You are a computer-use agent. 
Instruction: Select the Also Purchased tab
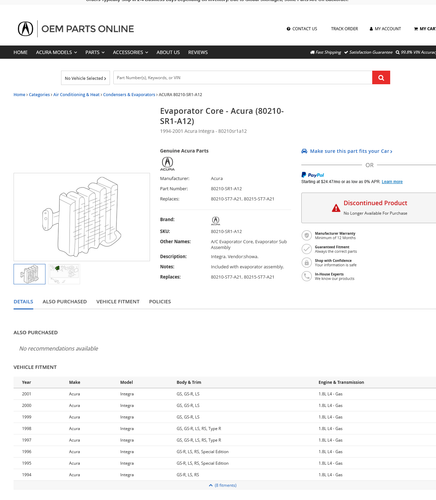click(x=65, y=302)
